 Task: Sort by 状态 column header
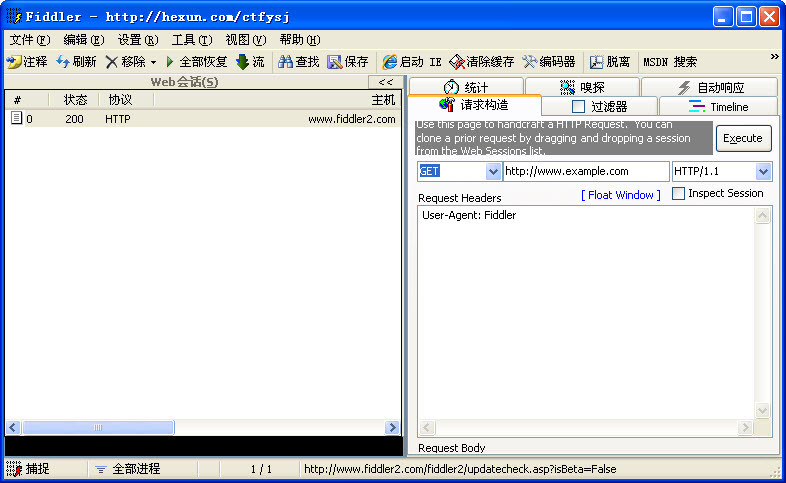point(75,100)
